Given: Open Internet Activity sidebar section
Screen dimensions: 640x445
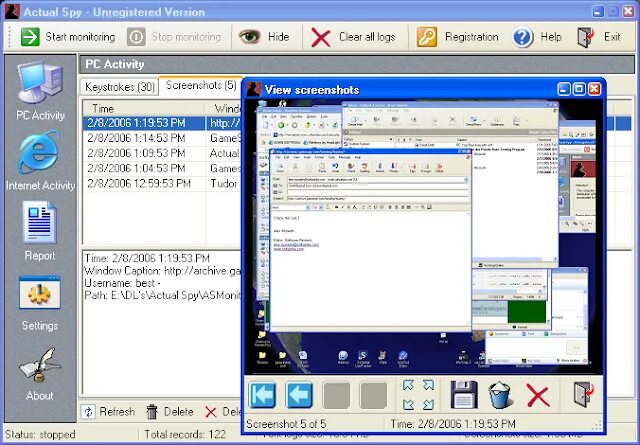Looking at the screenshot, I should click(x=40, y=160).
